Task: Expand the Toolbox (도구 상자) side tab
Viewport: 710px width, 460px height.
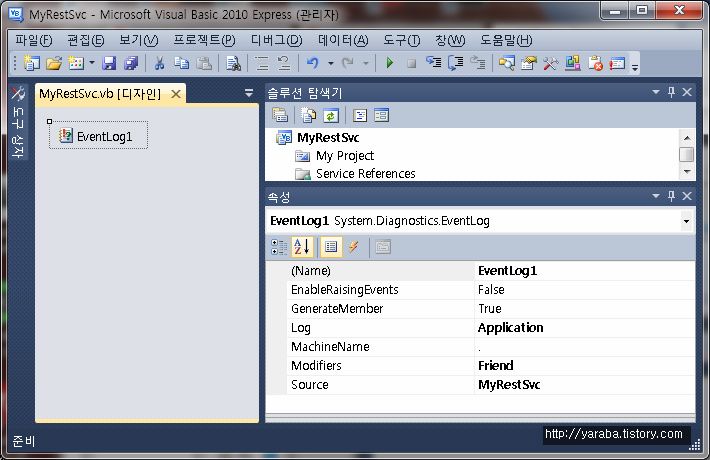Action: [18, 122]
